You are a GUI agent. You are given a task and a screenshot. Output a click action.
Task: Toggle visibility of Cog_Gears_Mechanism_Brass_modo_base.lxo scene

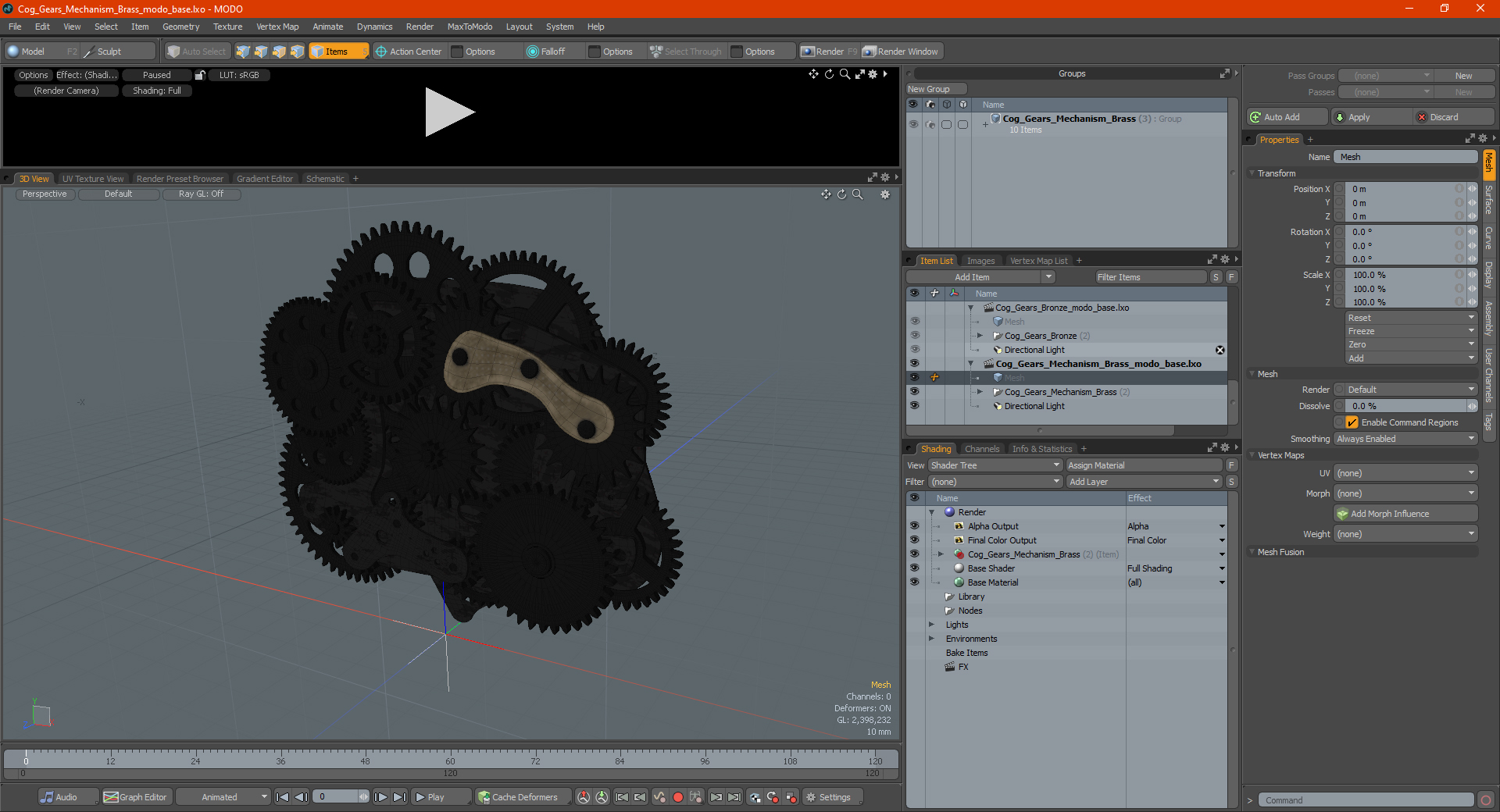pos(914,364)
